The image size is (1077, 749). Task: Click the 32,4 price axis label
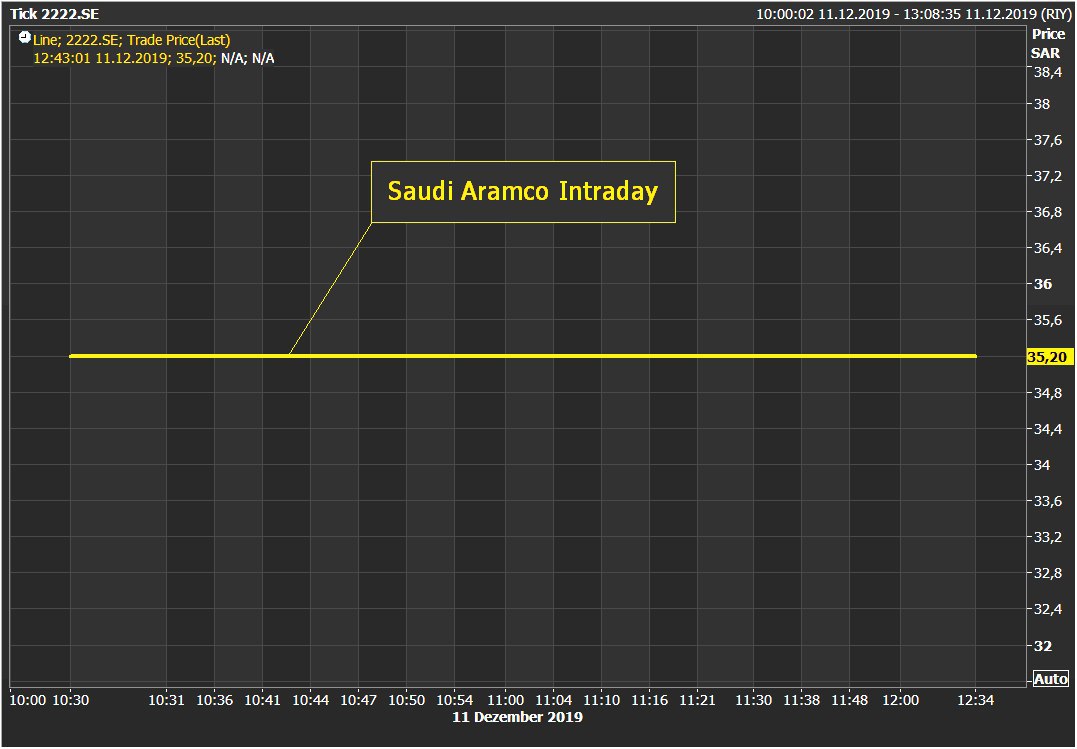[x=1047, y=608]
